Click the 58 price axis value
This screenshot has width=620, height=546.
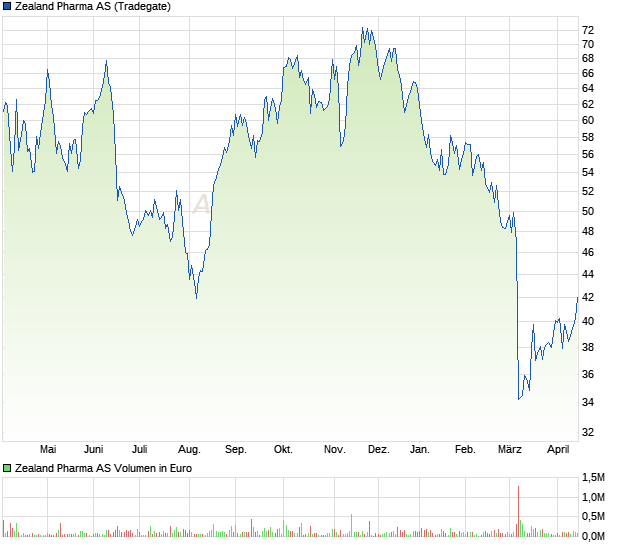[588, 137]
